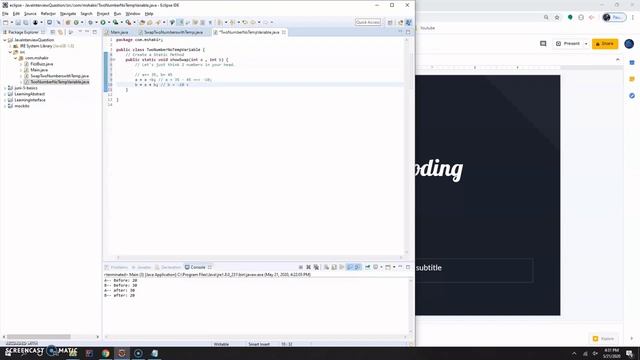This screenshot has width=640, height=360.
Task: Click the green Run button in toolbar
Action: (103, 22)
